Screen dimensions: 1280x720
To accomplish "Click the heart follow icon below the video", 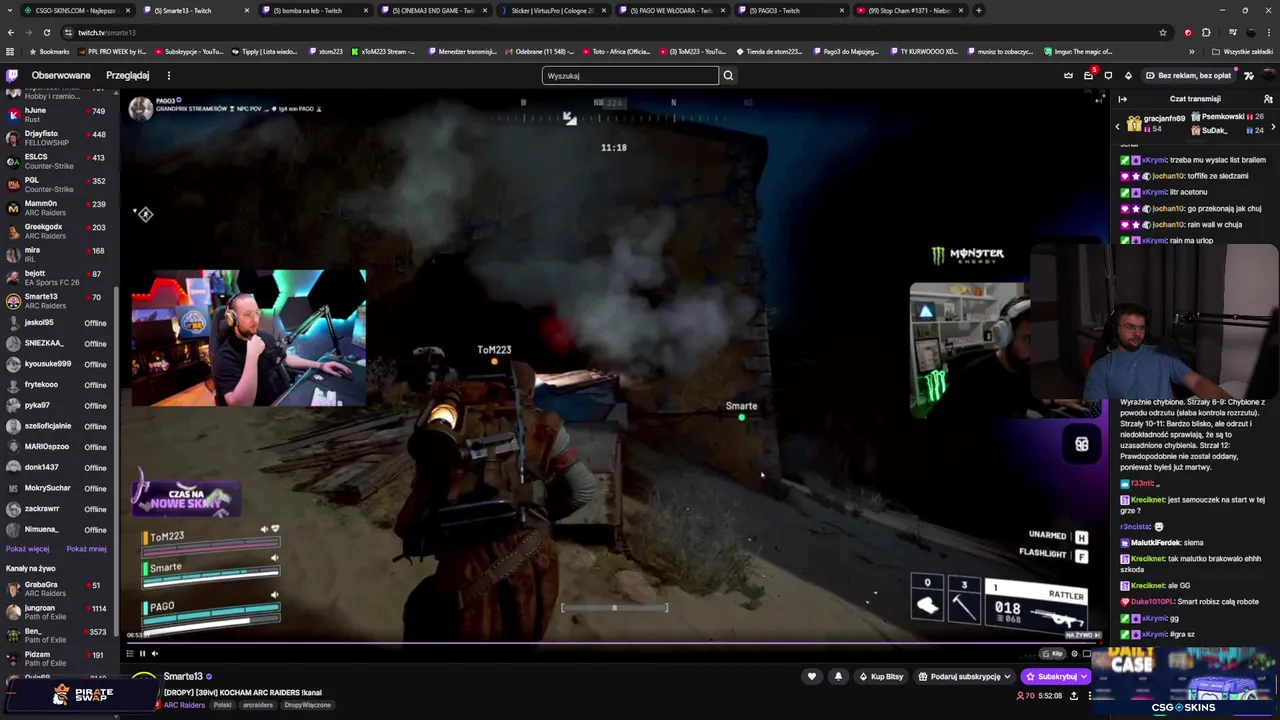I will point(812,676).
